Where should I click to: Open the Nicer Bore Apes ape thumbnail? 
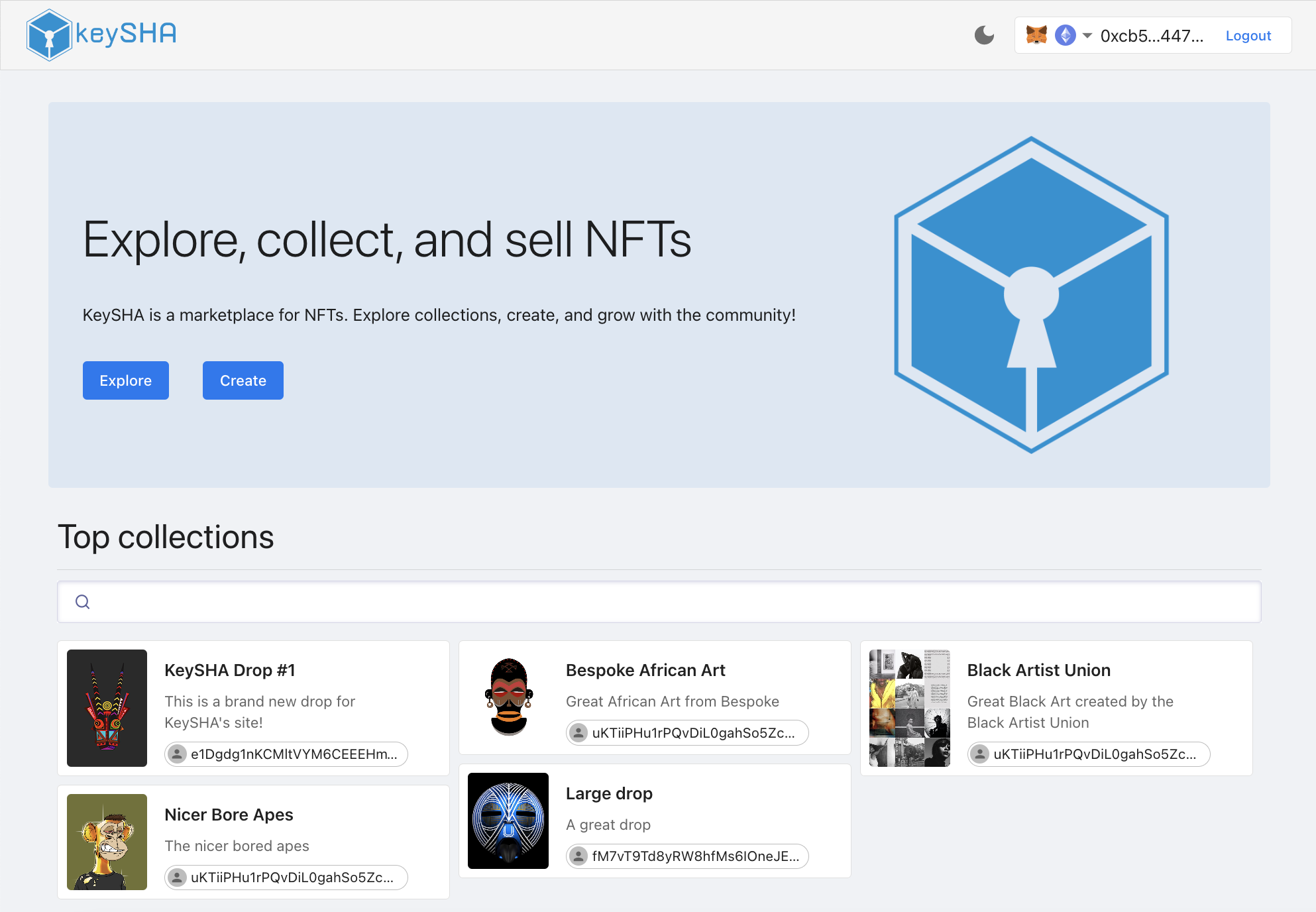pyautogui.click(x=107, y=842)
